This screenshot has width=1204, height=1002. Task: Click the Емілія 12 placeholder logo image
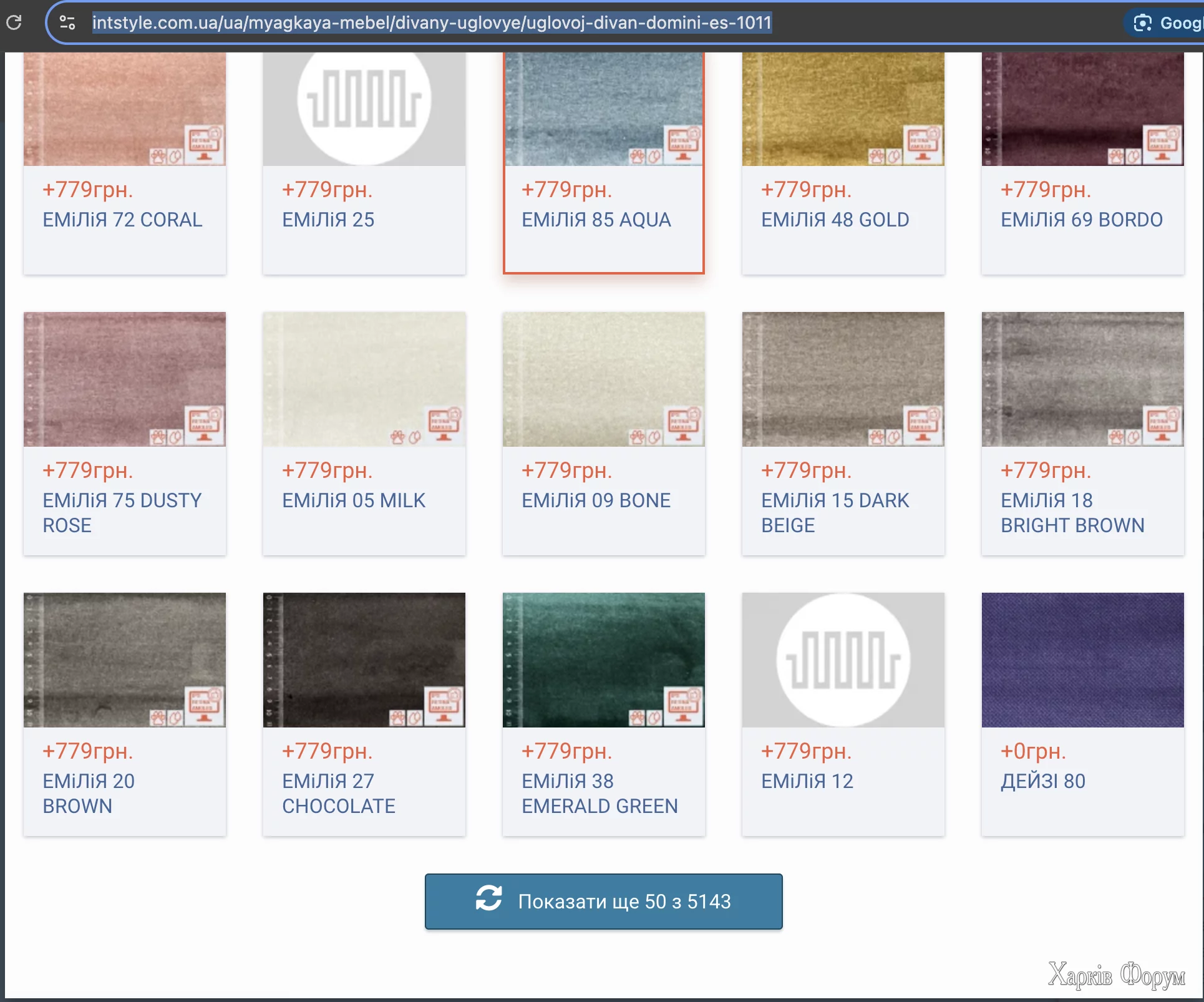tap(843, 659)
